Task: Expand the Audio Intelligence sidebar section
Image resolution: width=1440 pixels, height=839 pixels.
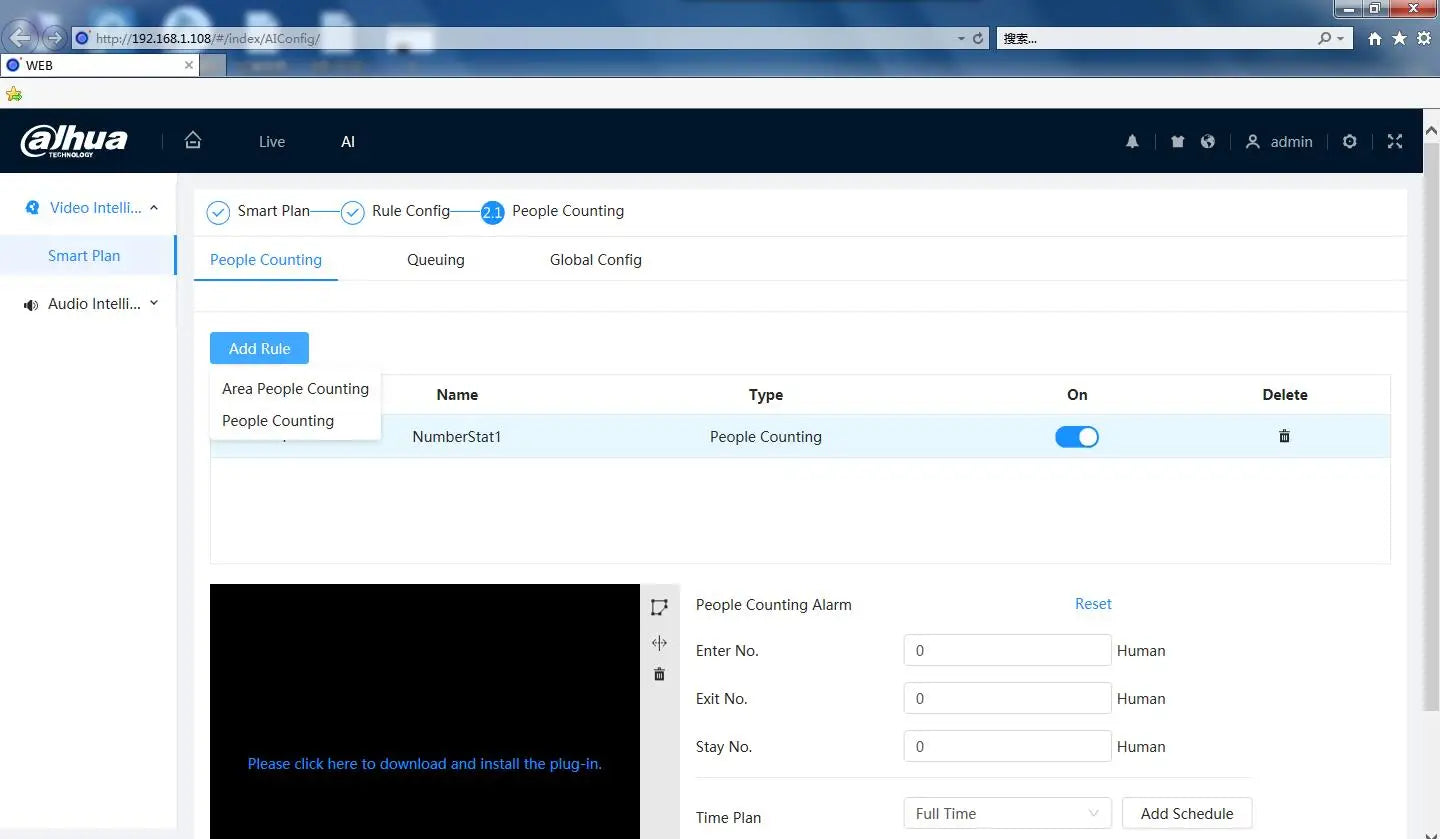Action: pos(93,304)
